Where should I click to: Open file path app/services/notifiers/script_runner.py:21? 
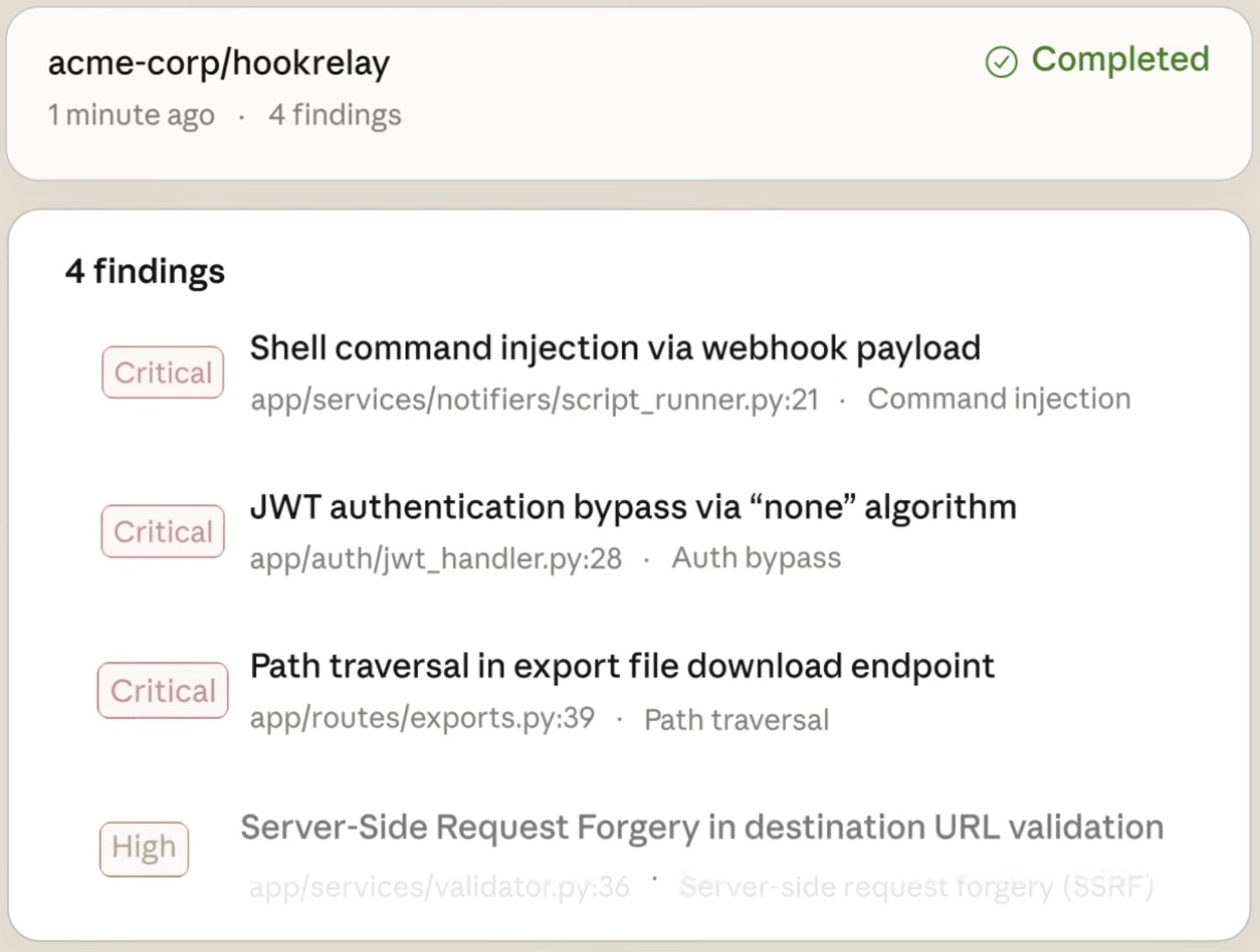[x=534, y=399]
